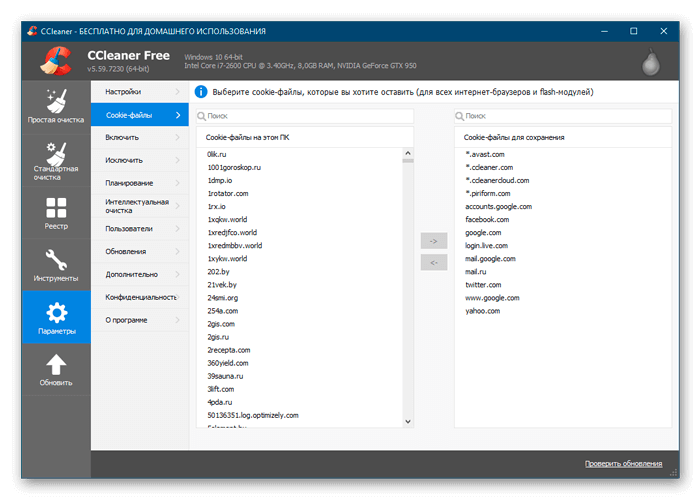Select 0lik.ru in cookie list
700x499 pixels.
217,154
